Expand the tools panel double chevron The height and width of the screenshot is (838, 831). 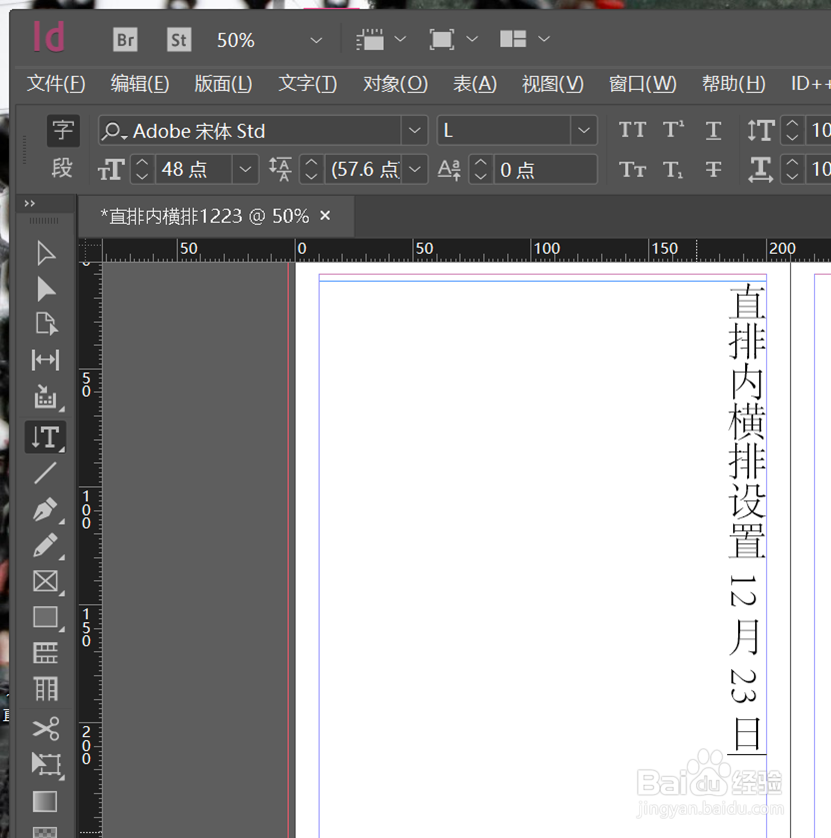[x=29, y=203]
